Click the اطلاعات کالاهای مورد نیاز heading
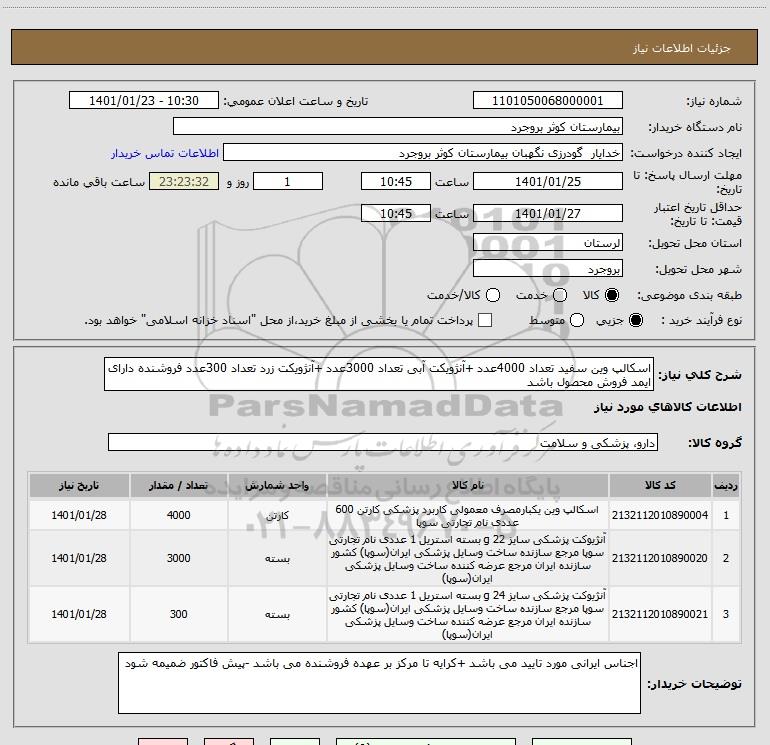This screenshot has height=745, width=770. [667, 407]
